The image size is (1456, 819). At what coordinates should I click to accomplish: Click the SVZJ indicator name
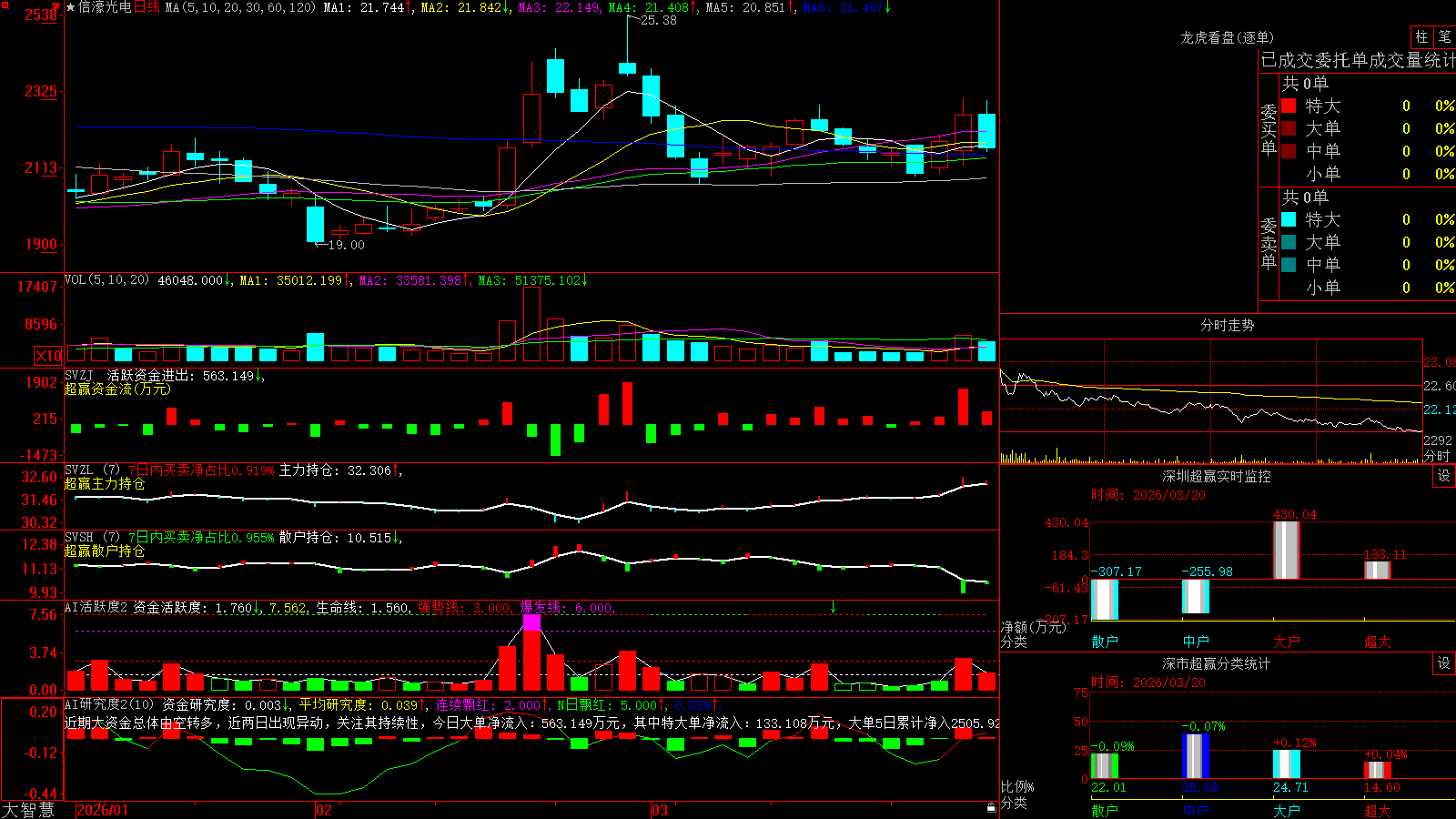79,376
